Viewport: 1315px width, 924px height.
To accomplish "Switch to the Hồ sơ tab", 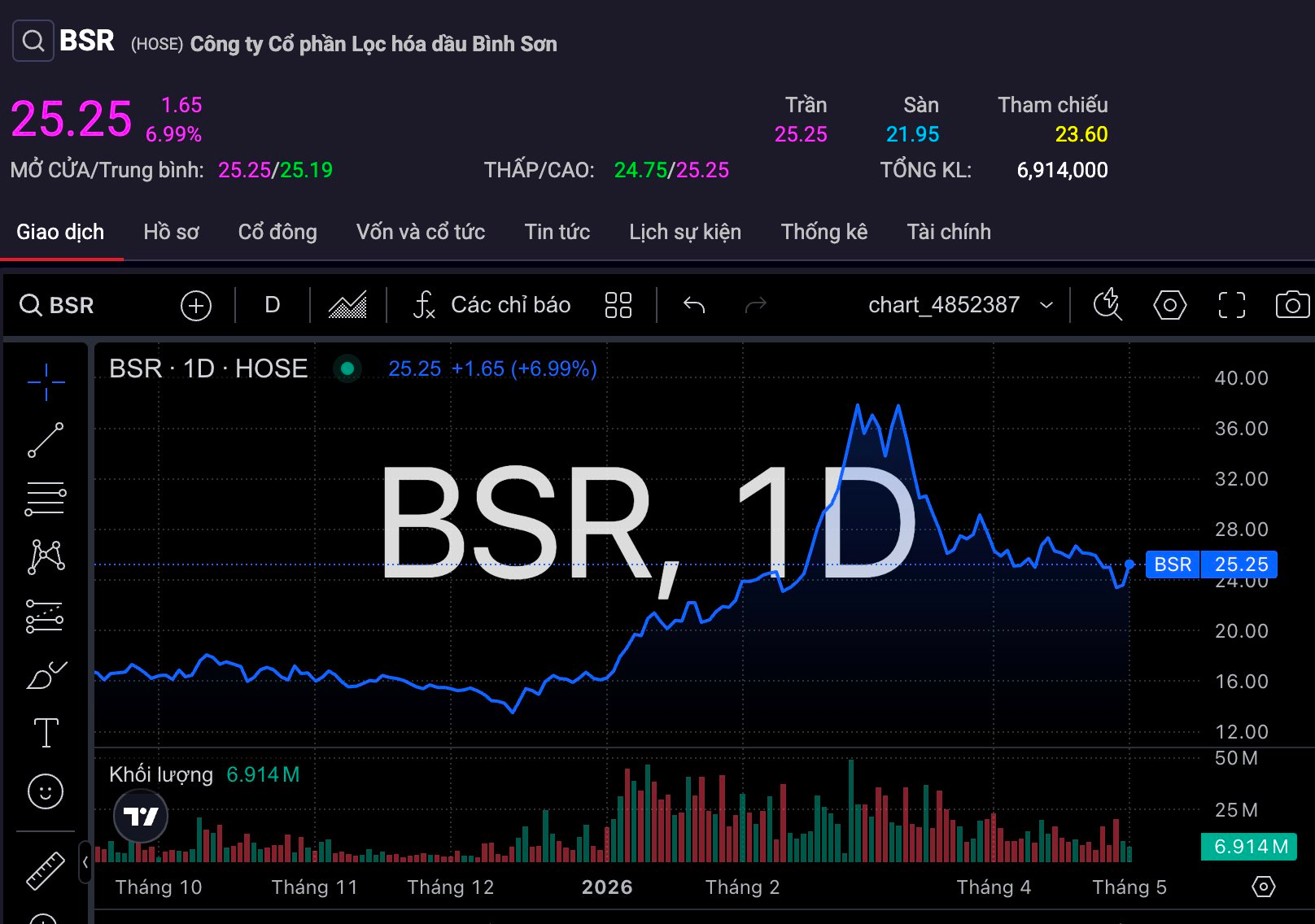I will (x=171, y=232).
